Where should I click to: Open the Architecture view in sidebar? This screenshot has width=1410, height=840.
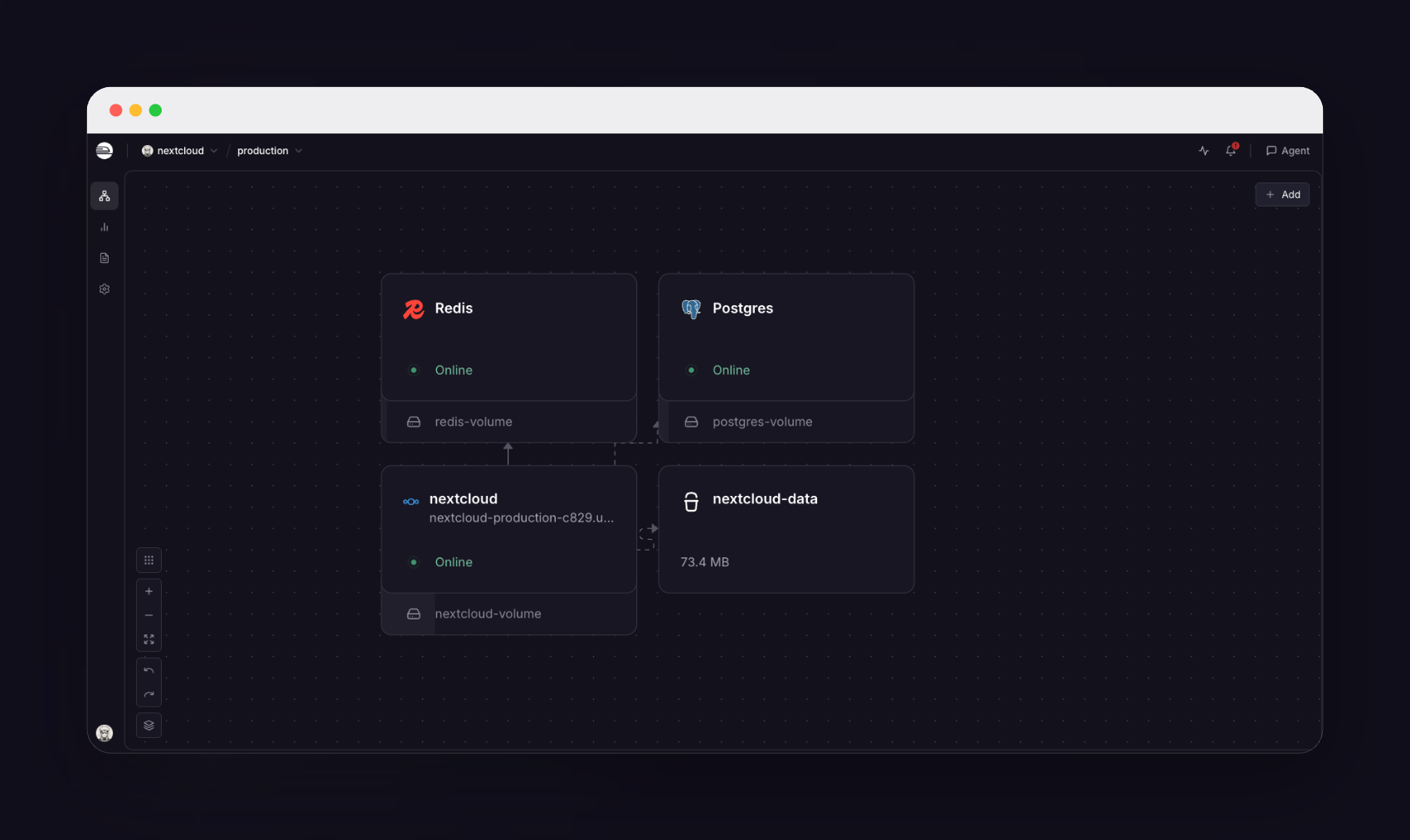105,197
